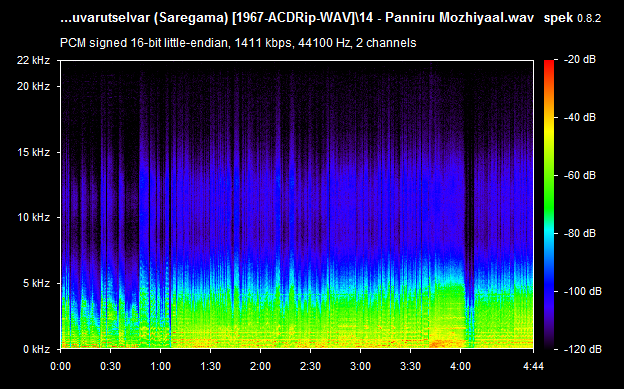Click the 3:30 time axis label
Viewport: 624px width, 389px height.
[x=410, y=366]
